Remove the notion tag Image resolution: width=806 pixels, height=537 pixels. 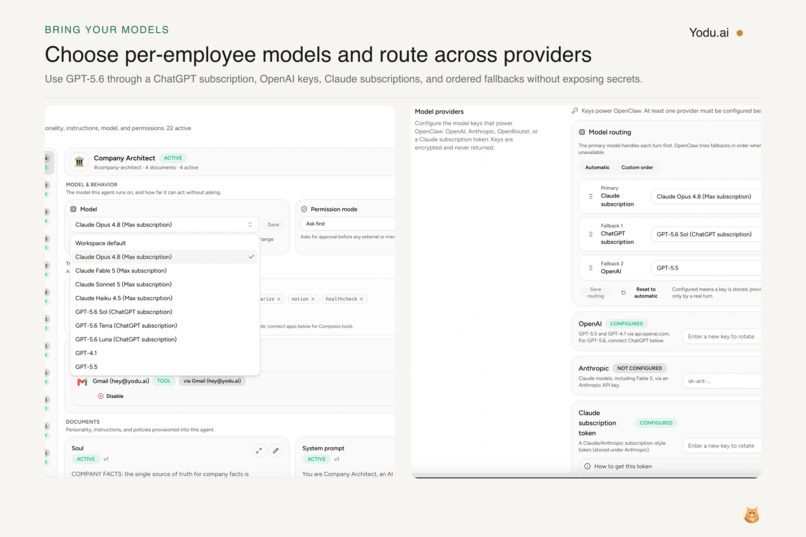[x=313, y=299]
